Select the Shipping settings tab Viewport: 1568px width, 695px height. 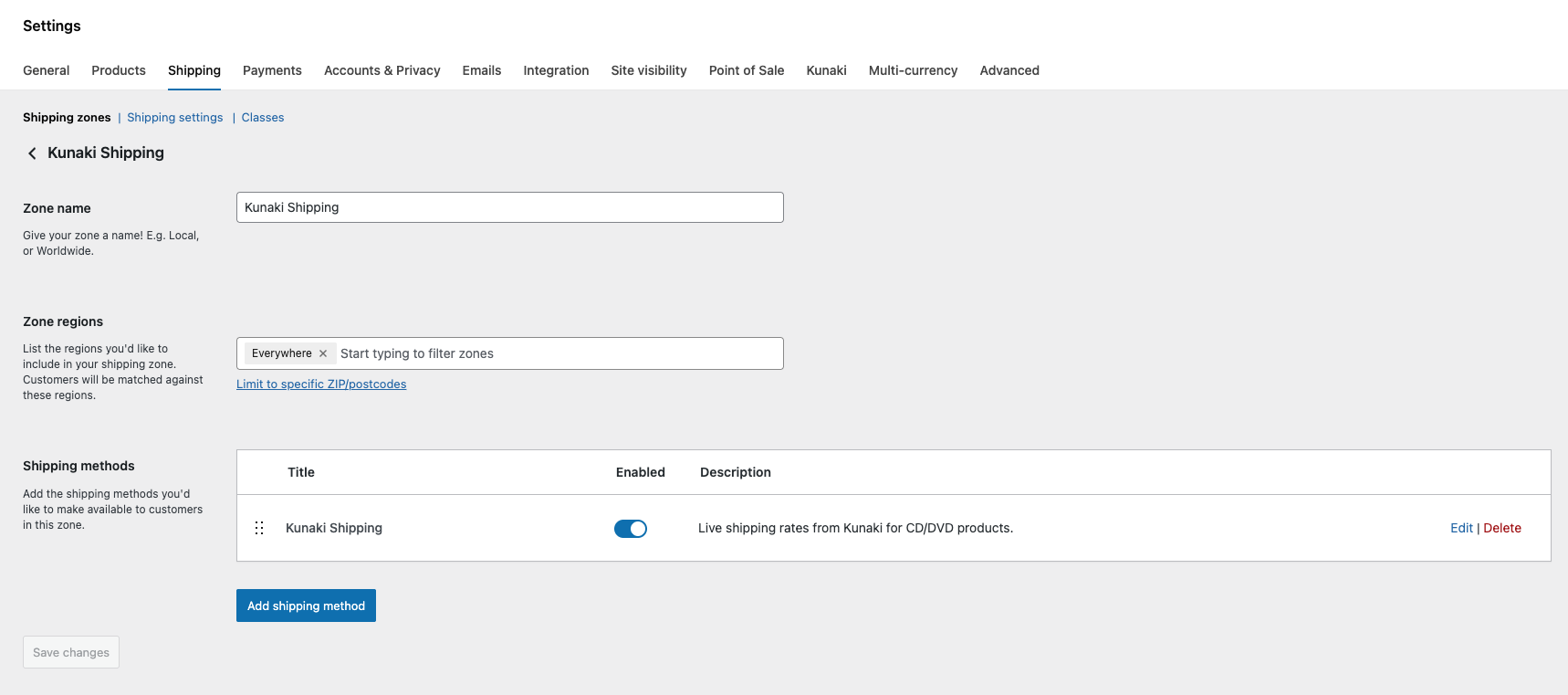[194, 70]
